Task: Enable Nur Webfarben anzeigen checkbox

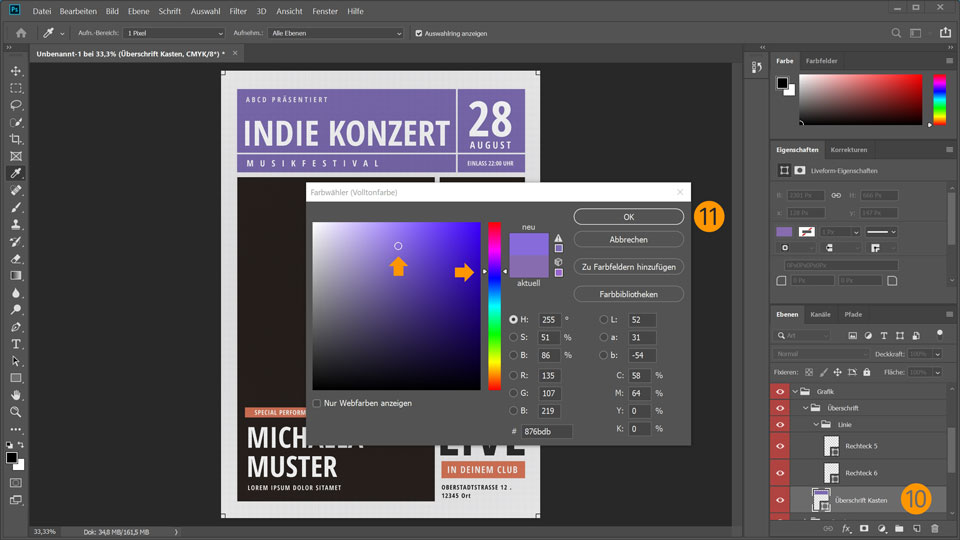Action: click(x=317, y=403)
